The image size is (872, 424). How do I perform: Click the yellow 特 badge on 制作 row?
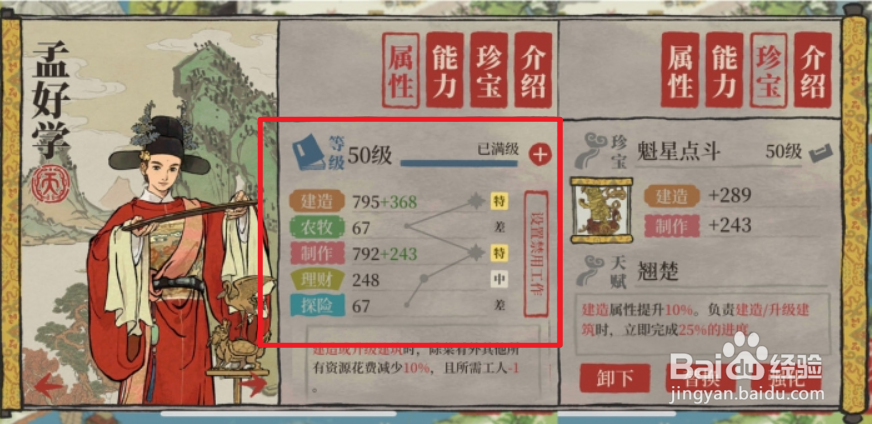pos(499,254)
